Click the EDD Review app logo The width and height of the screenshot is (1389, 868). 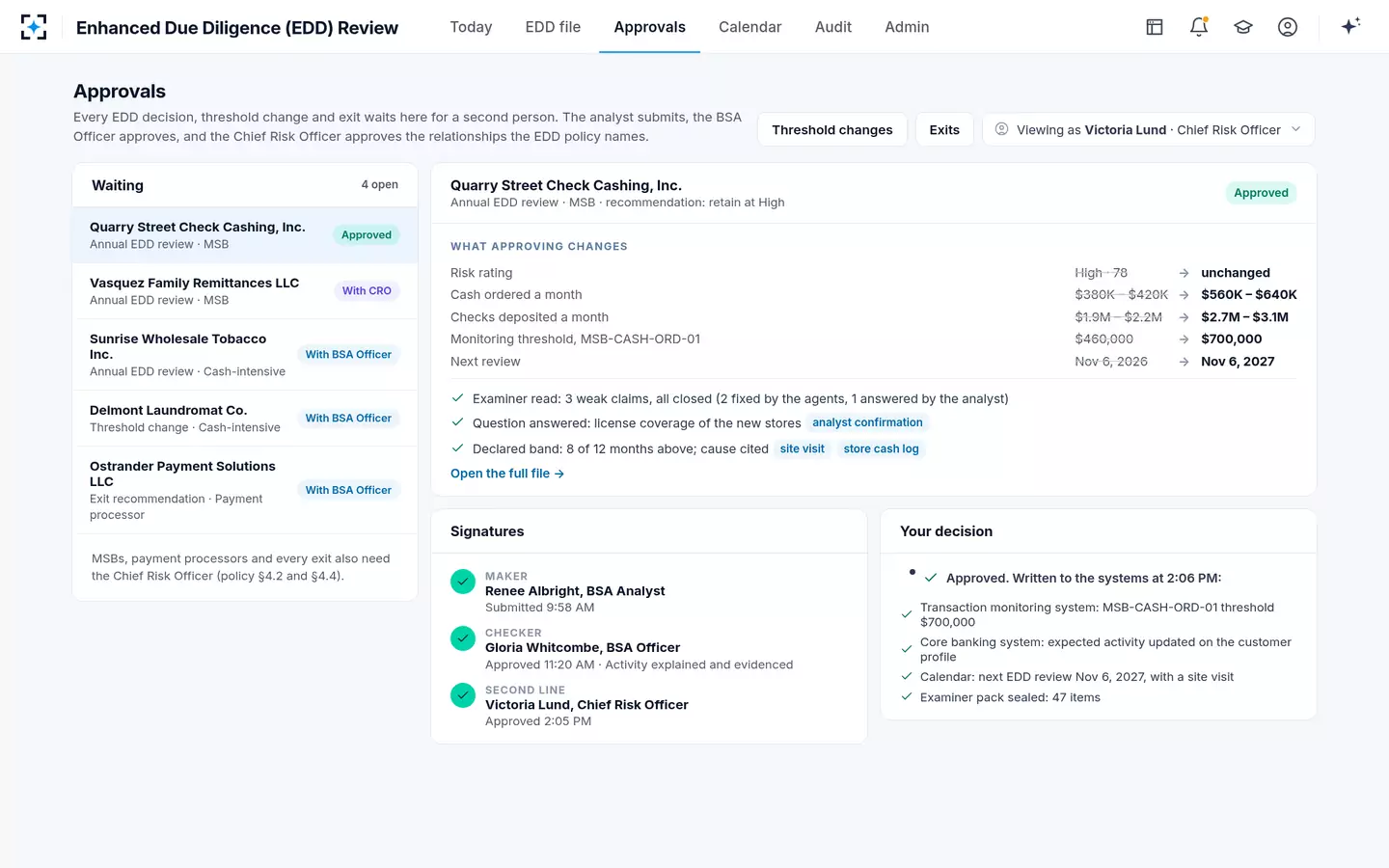click(x=34, y=27)
